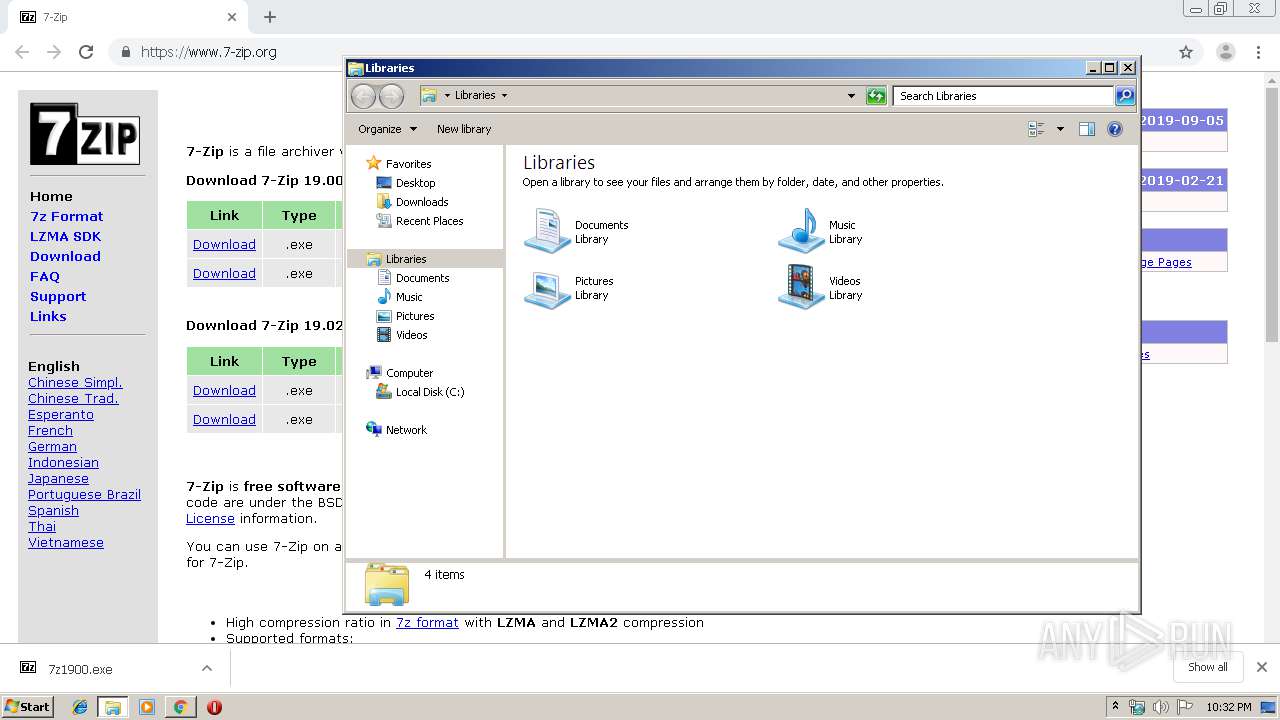
Task: Open 7z Format page link
Action: [66, 216]
